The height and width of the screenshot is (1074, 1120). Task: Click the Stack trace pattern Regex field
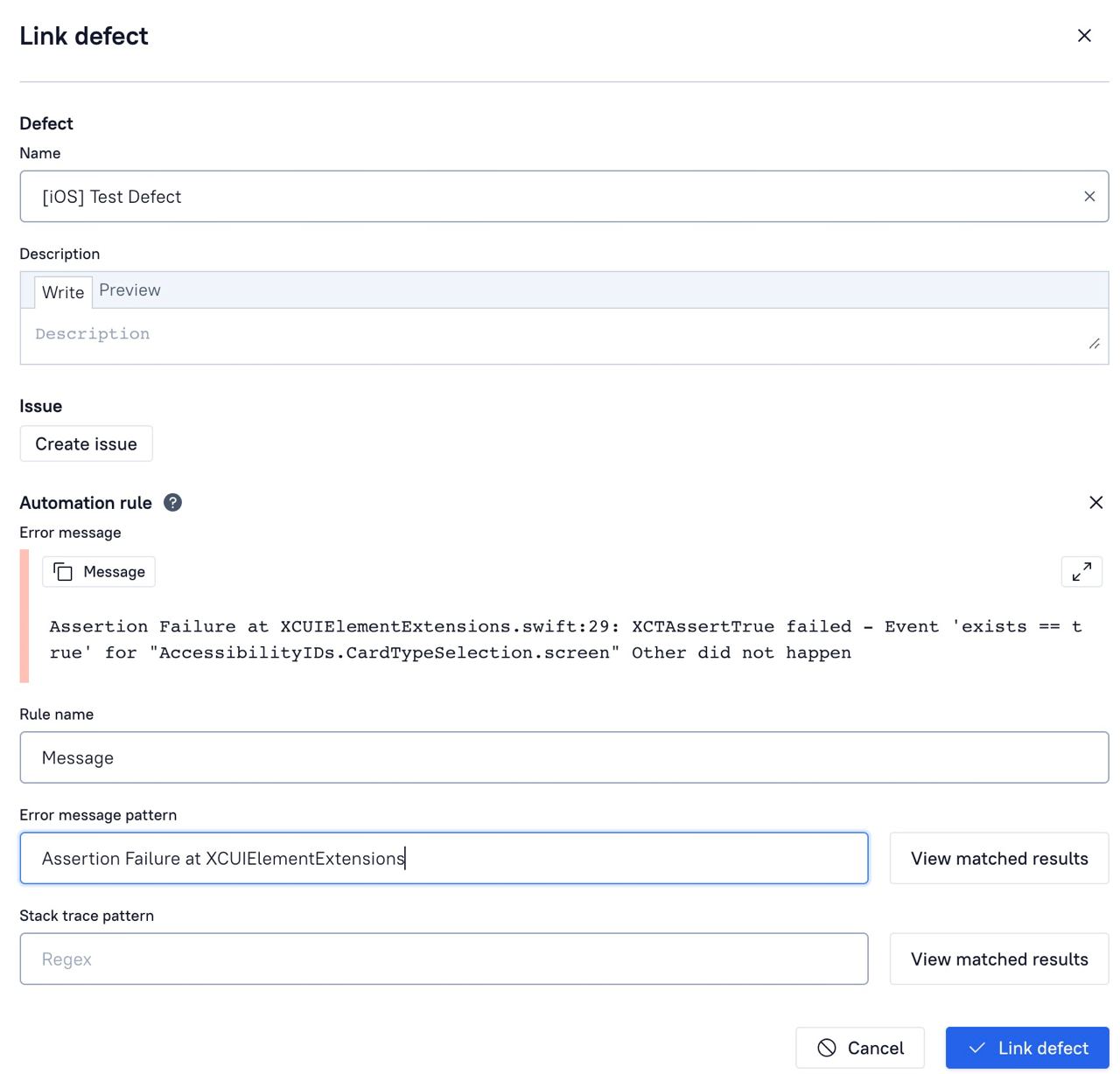[444, 959]
